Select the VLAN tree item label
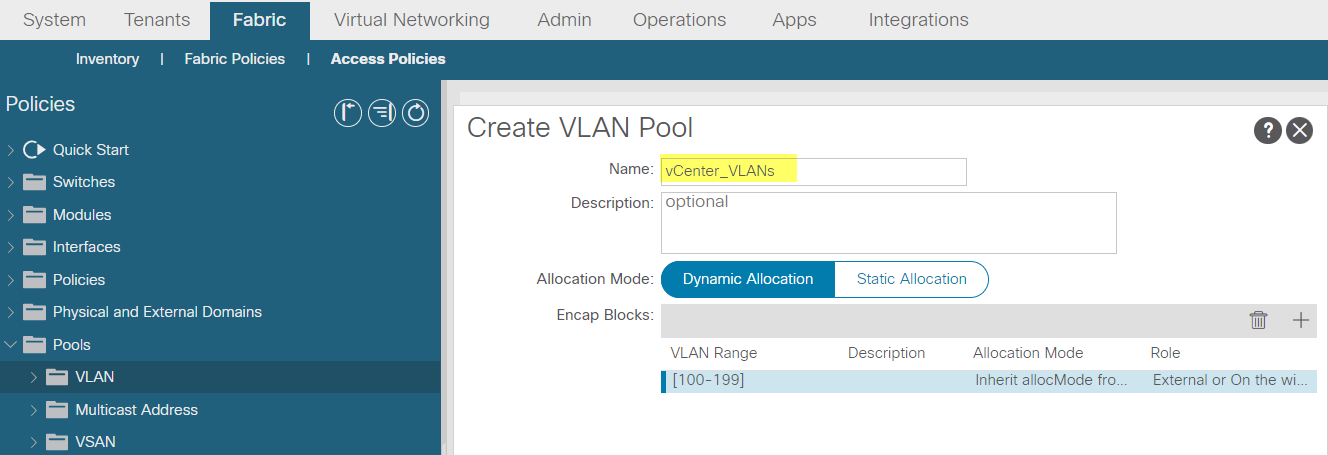1328x455 pixels. [95, 377]
